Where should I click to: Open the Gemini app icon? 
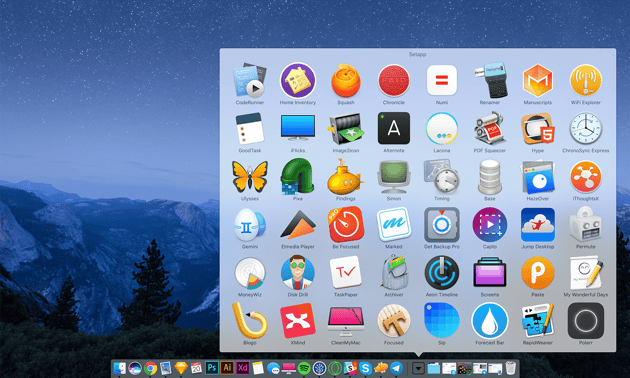[x=250, y=225]
